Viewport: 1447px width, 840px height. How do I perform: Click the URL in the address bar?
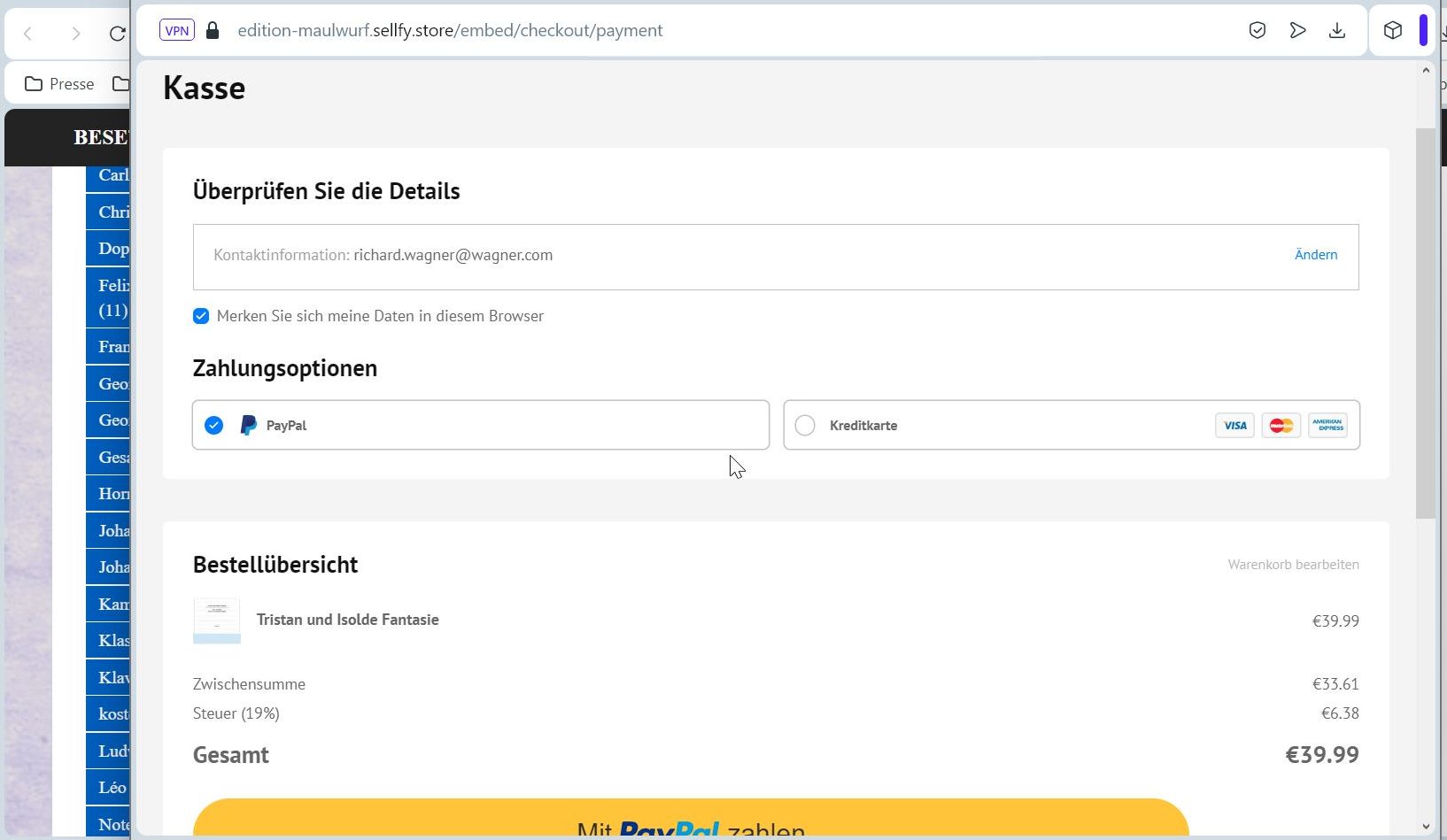click(x=450, y=30)
